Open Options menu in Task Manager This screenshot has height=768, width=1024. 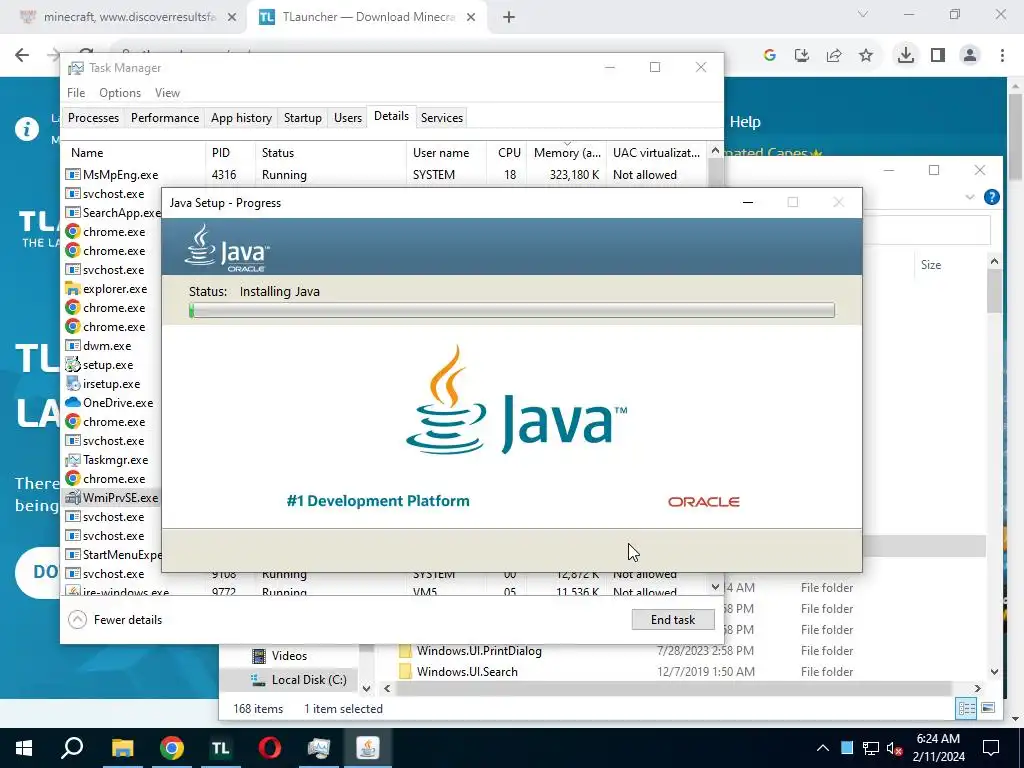(x=120, y=93)
